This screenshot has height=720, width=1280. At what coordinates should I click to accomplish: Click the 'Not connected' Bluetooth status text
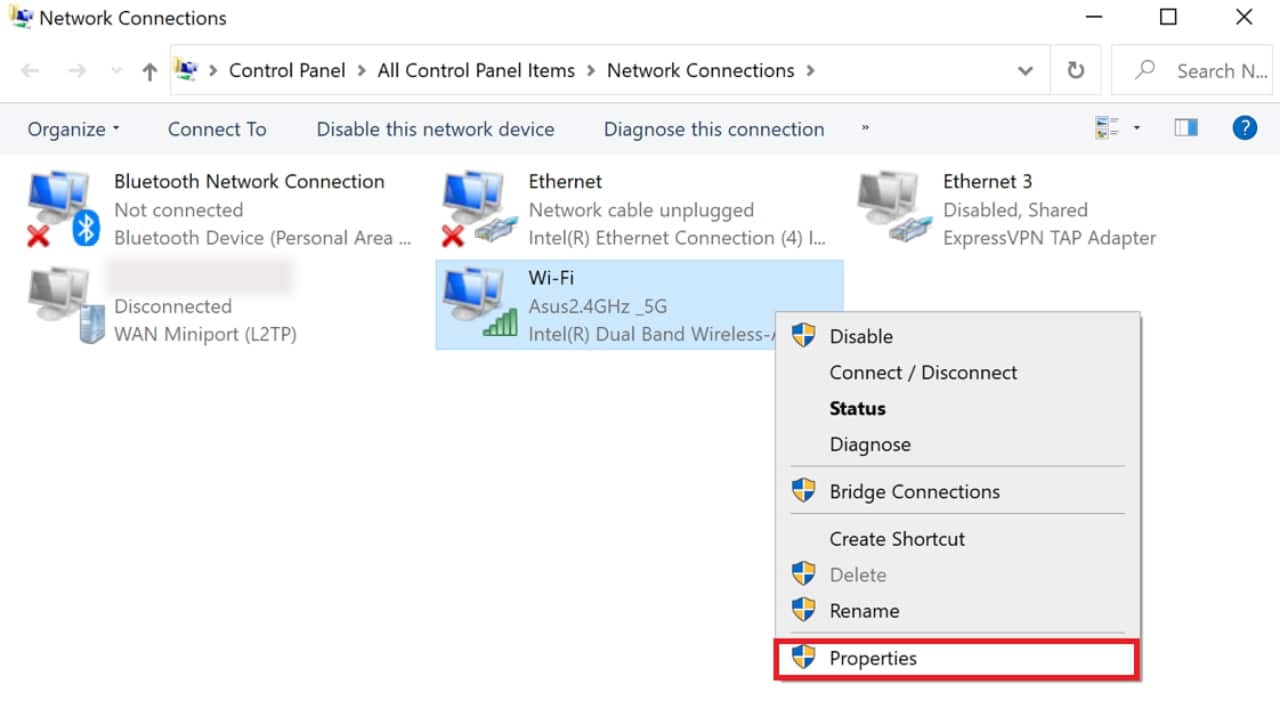(179, 210)
